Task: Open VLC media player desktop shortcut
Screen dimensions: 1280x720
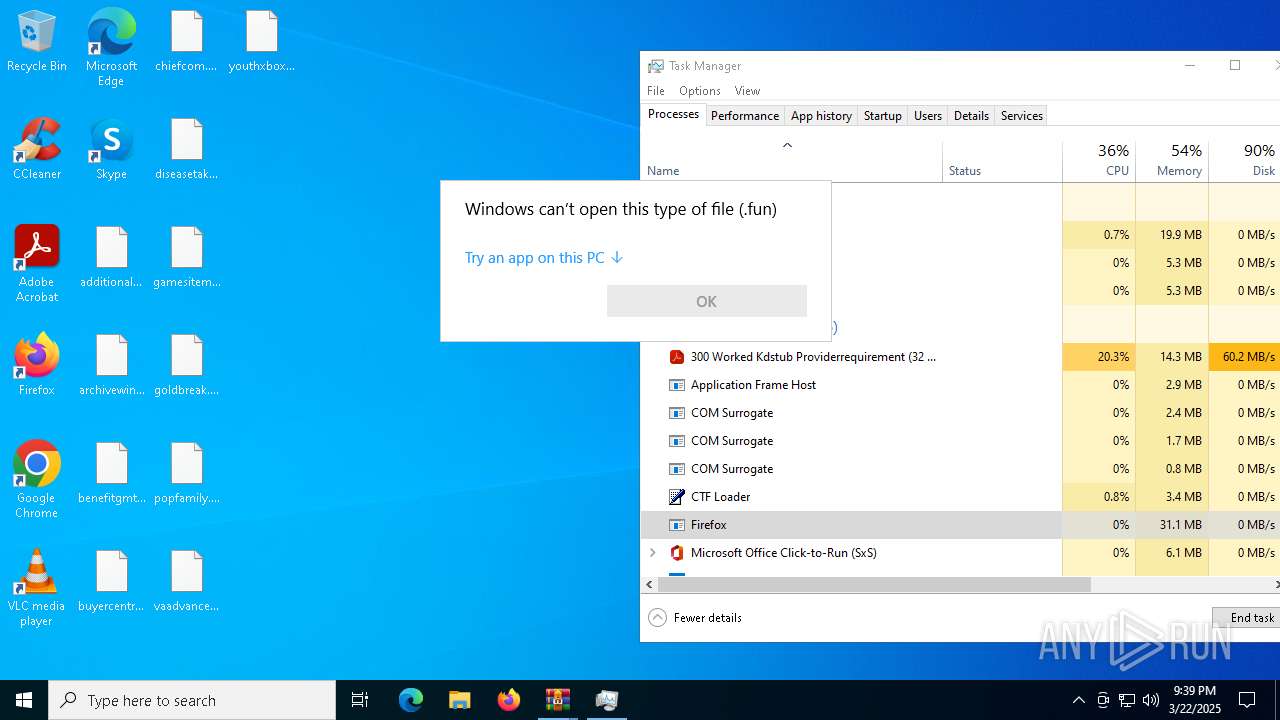Action: (37, 588)
